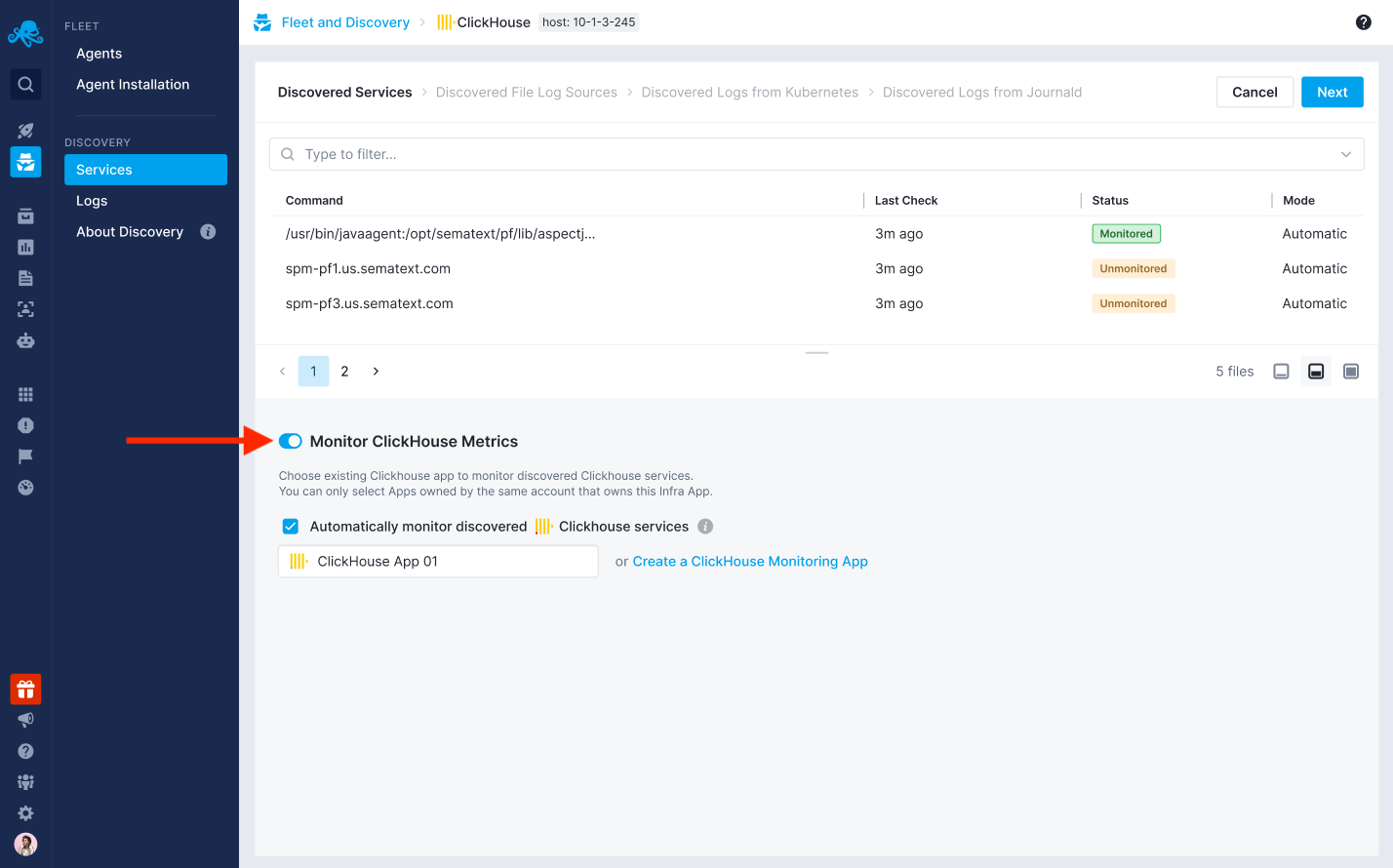
Task: Open Agent Installation menu item
Action: pyautogui.click(x=133, y=85)
